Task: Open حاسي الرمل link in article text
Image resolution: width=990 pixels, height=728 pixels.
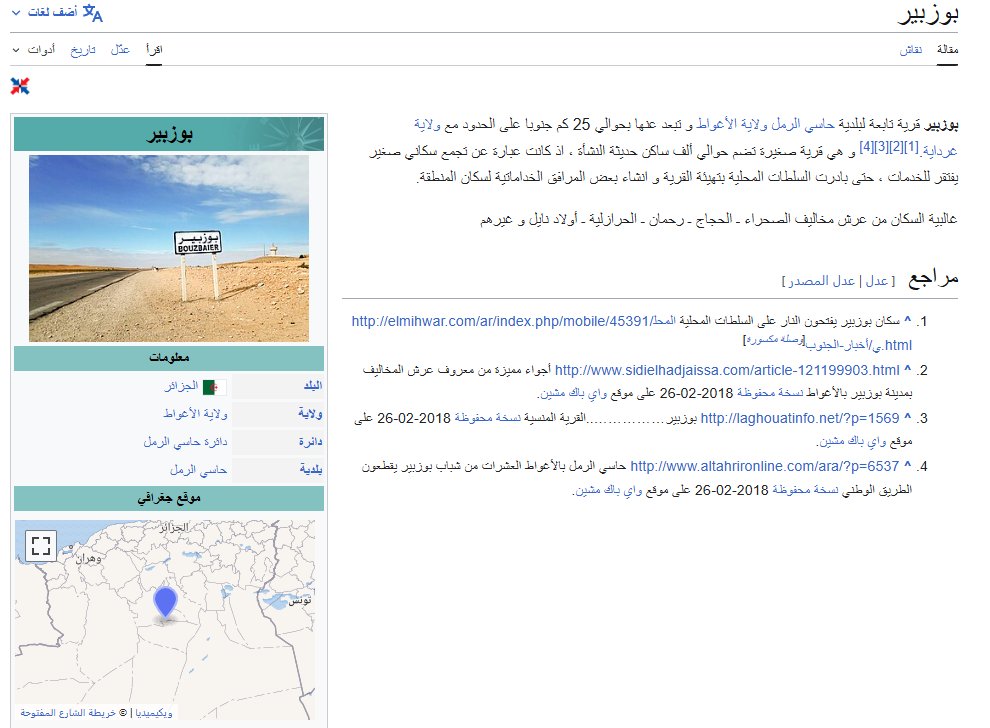Action: pyautogui.click(x=804, y=124)
